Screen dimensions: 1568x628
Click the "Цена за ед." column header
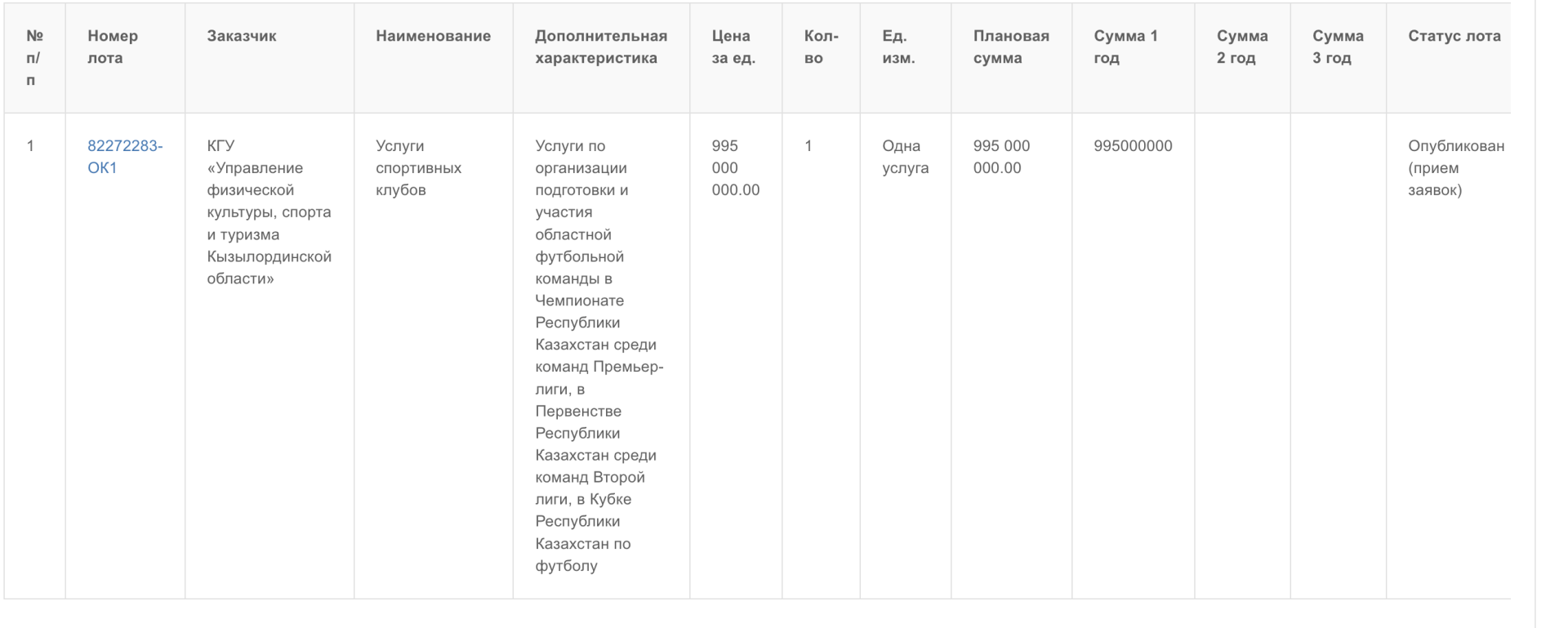[x=733, y=47]
